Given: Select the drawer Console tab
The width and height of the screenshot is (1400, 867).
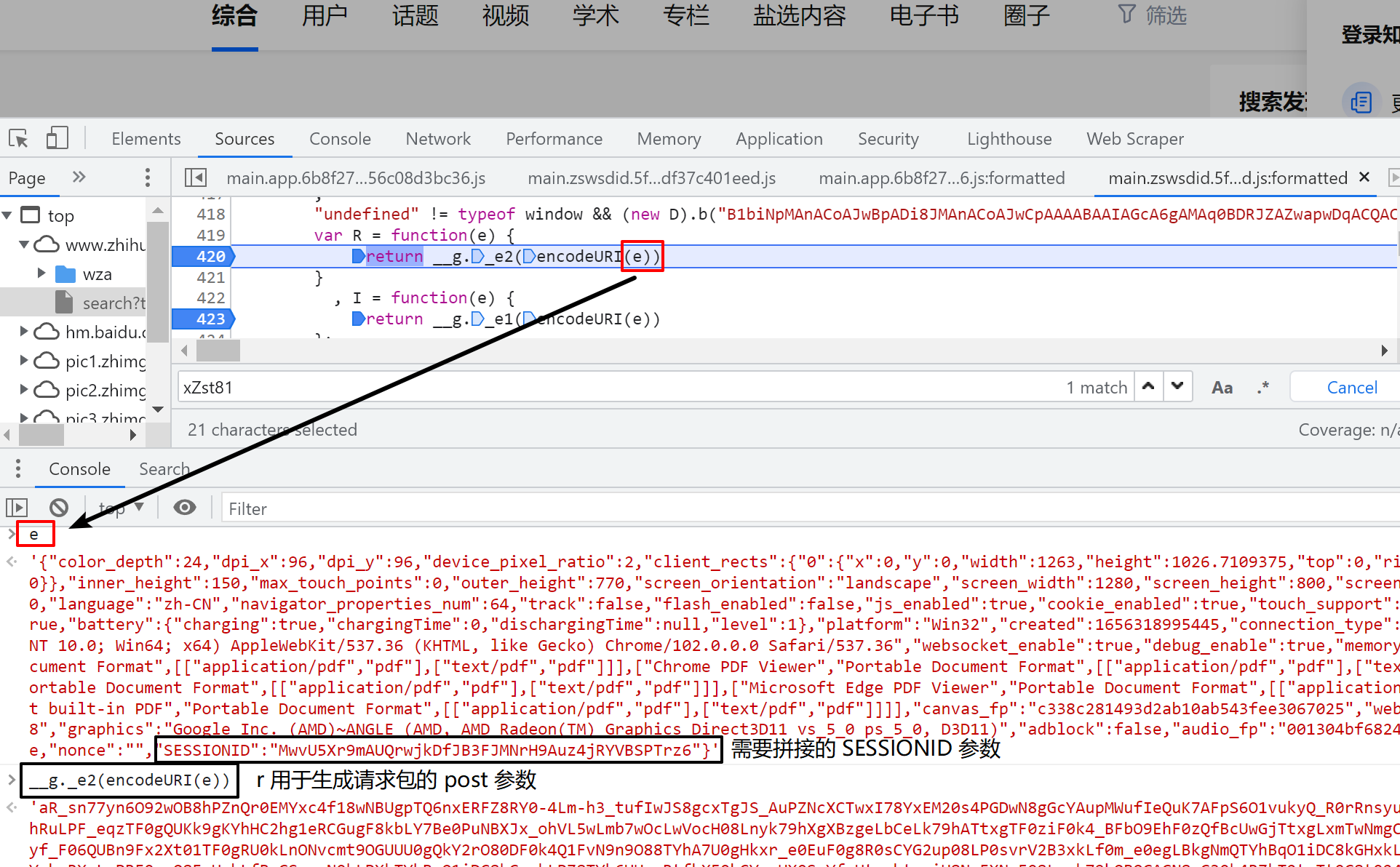Looking at the screenshot, I should click(79, 469).
